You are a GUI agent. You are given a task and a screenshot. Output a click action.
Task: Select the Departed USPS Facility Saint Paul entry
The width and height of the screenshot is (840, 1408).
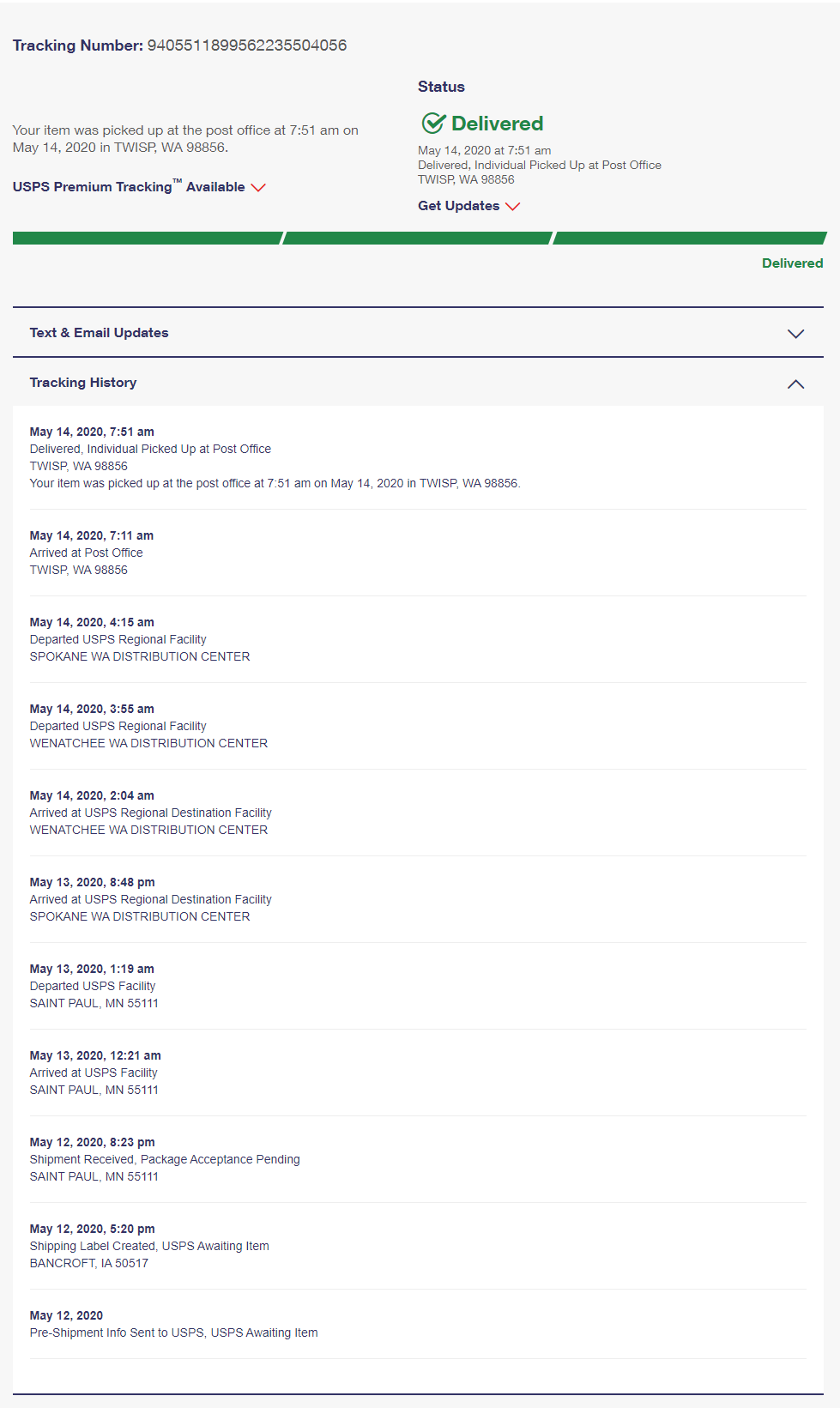(418, 986)
